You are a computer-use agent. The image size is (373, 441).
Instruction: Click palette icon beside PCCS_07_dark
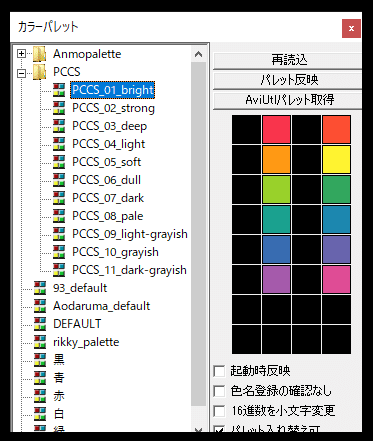(59, 198)
